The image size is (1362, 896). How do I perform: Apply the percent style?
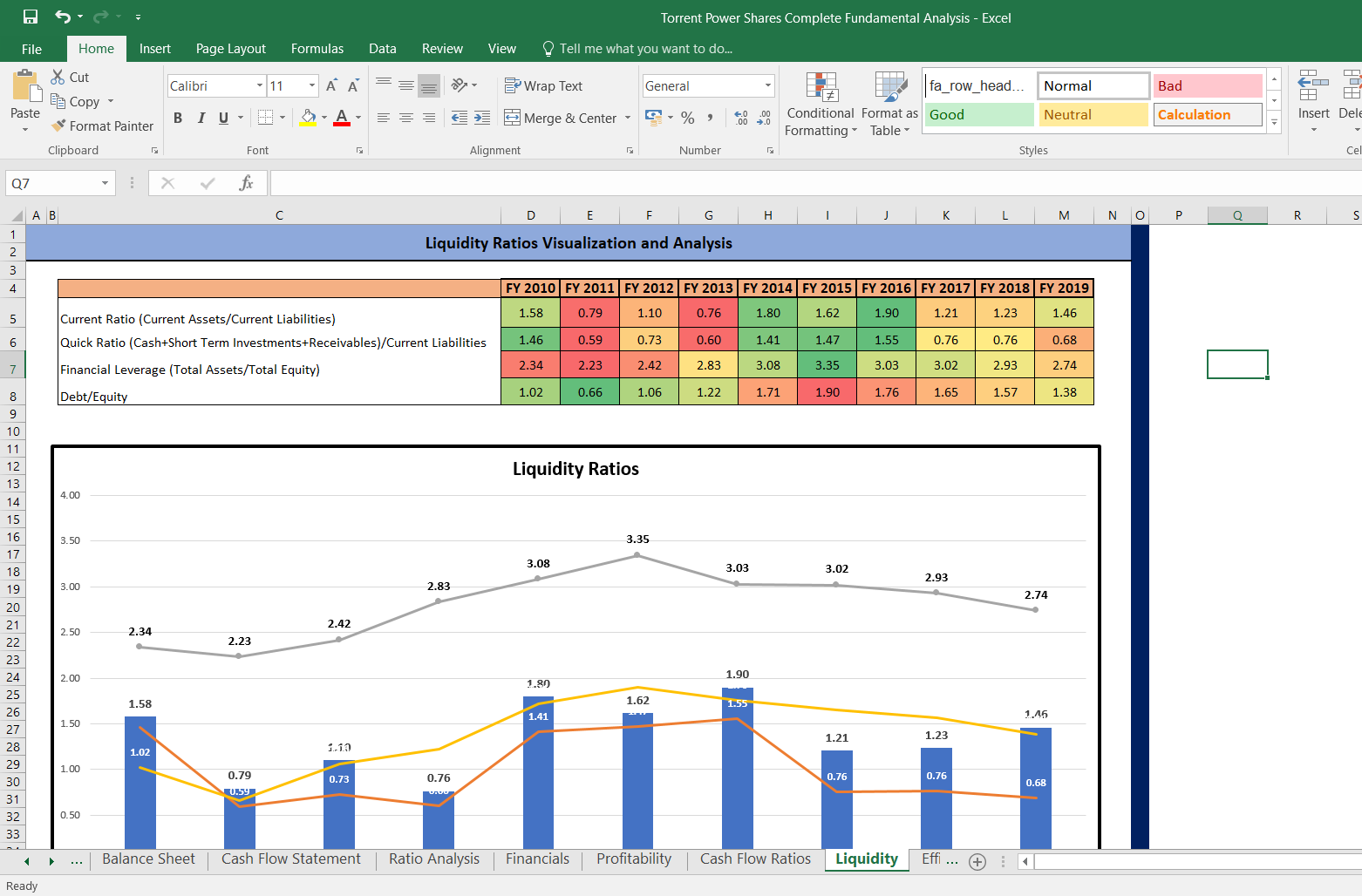pyautogui.click(x=688, y=118)
